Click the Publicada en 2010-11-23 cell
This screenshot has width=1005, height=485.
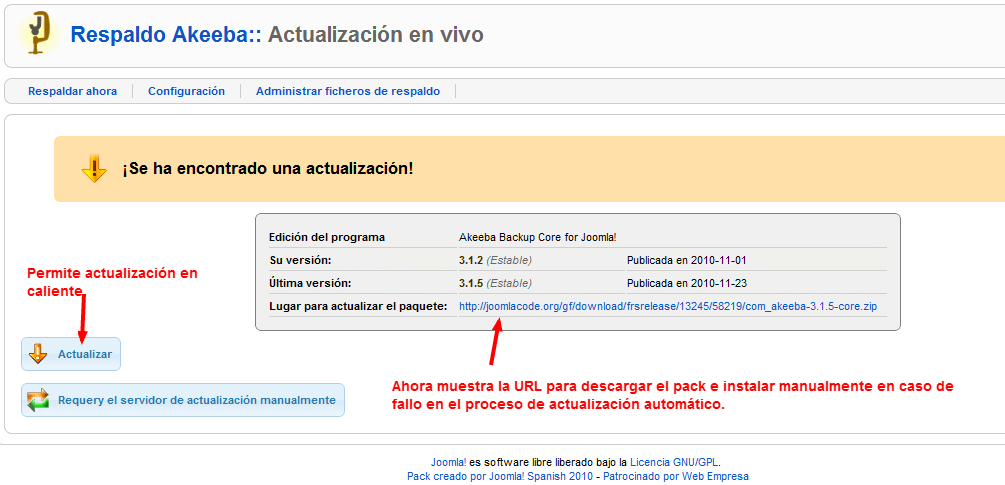[x=687, y=283]
